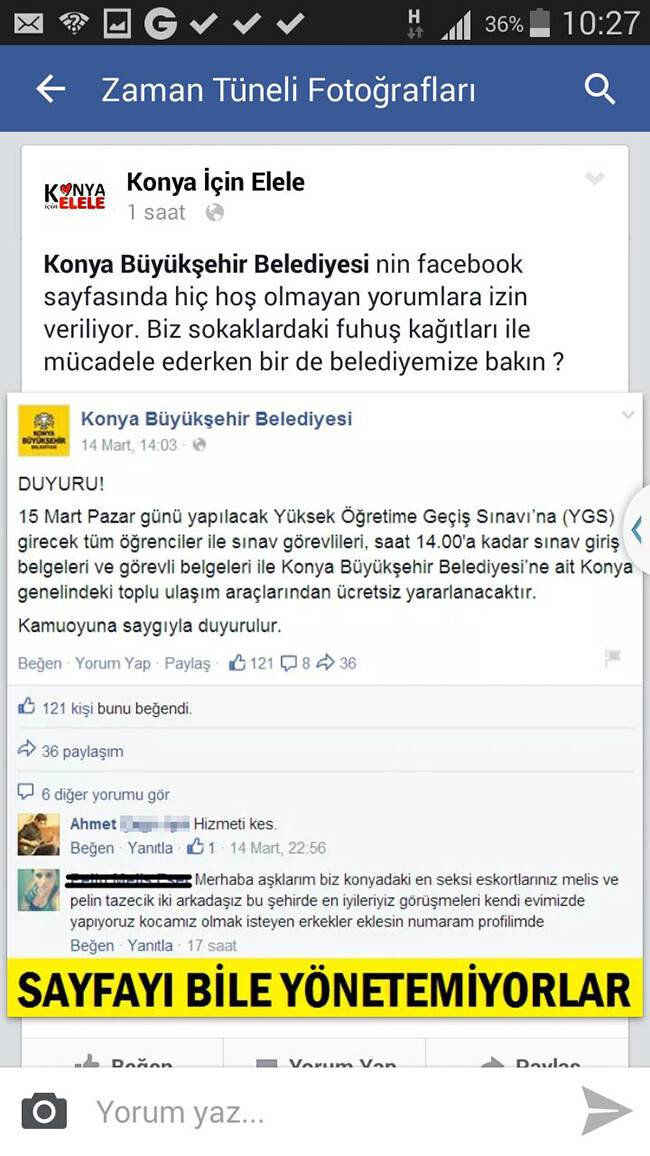Image resolution: width=650 pixels, height=1156 pixels.
Task: Open the Konya İçin Elele profile logo
Action: coord(74,195)
